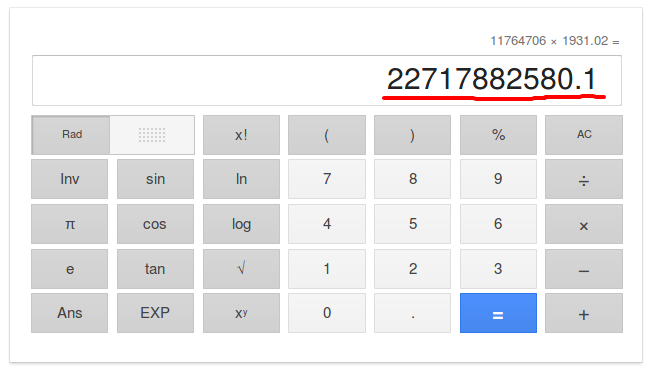Click the percent button
The height and width of the screenshot is (367, 653).
tap(498, 135)
